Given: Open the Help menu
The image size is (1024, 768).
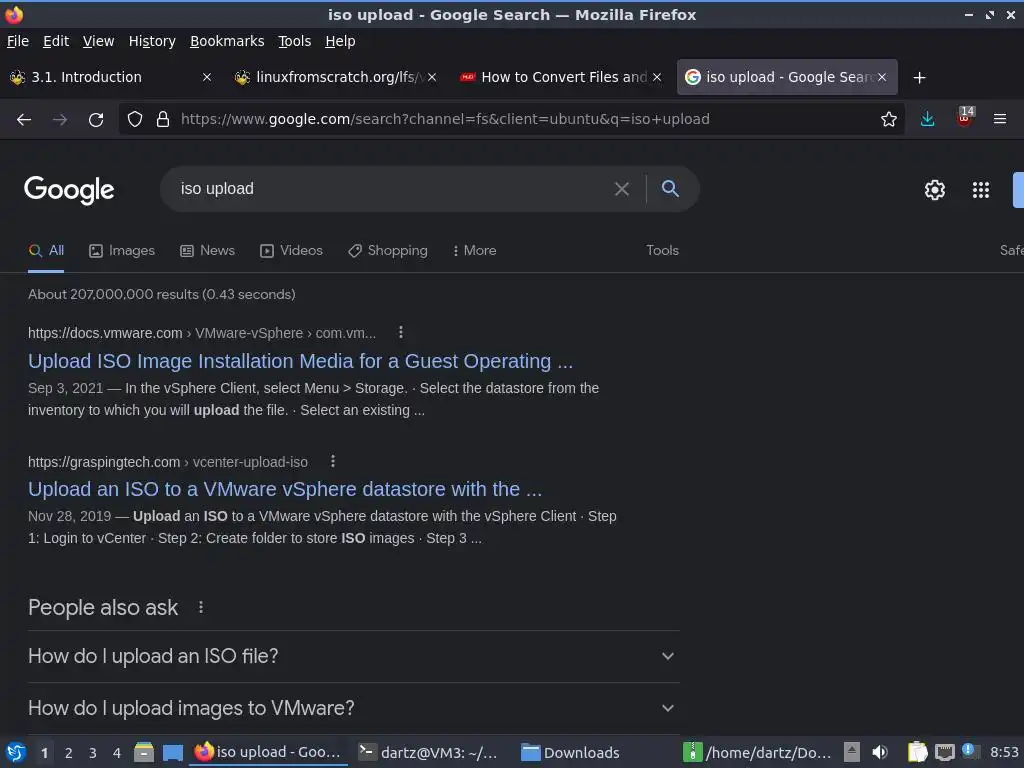Looking at the screenshot, I should click(x=340, y=41).
